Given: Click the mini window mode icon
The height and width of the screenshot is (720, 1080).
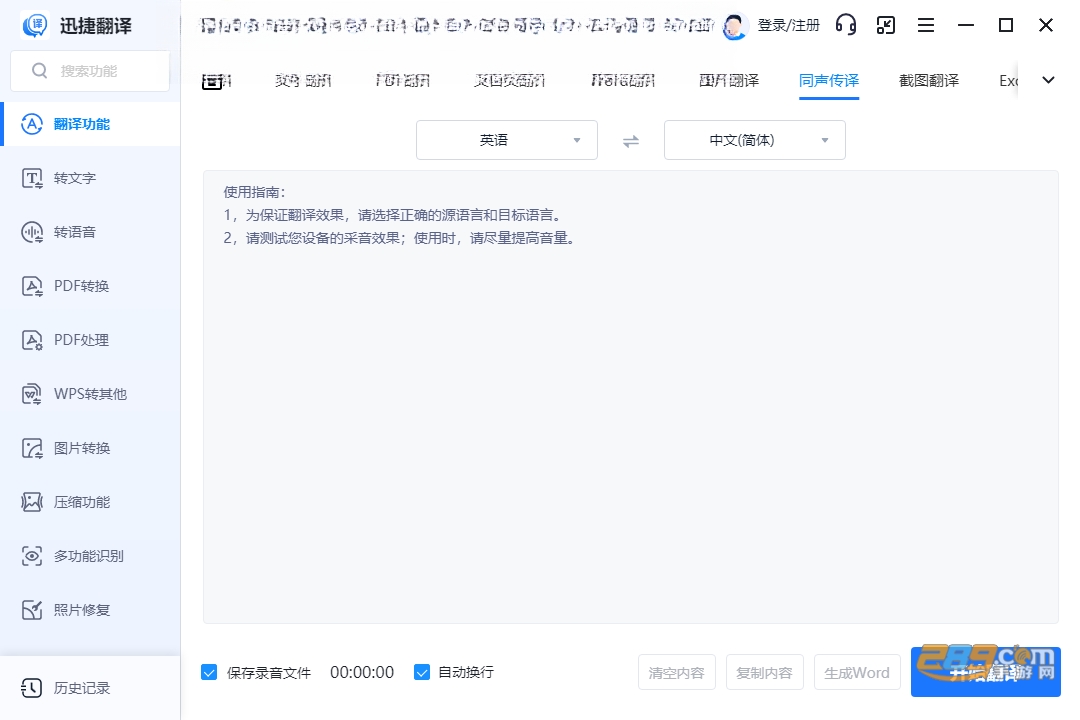Looking at the screenshot, I should pos(886,25).
